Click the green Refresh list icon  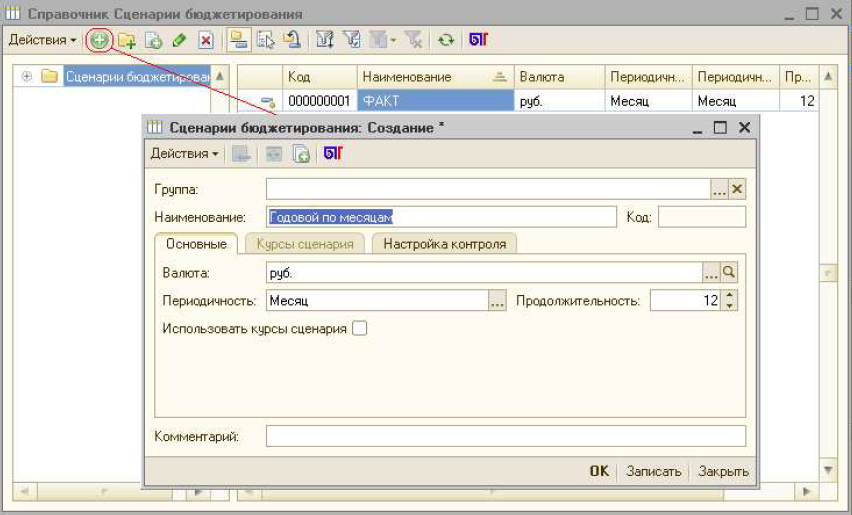446,40
